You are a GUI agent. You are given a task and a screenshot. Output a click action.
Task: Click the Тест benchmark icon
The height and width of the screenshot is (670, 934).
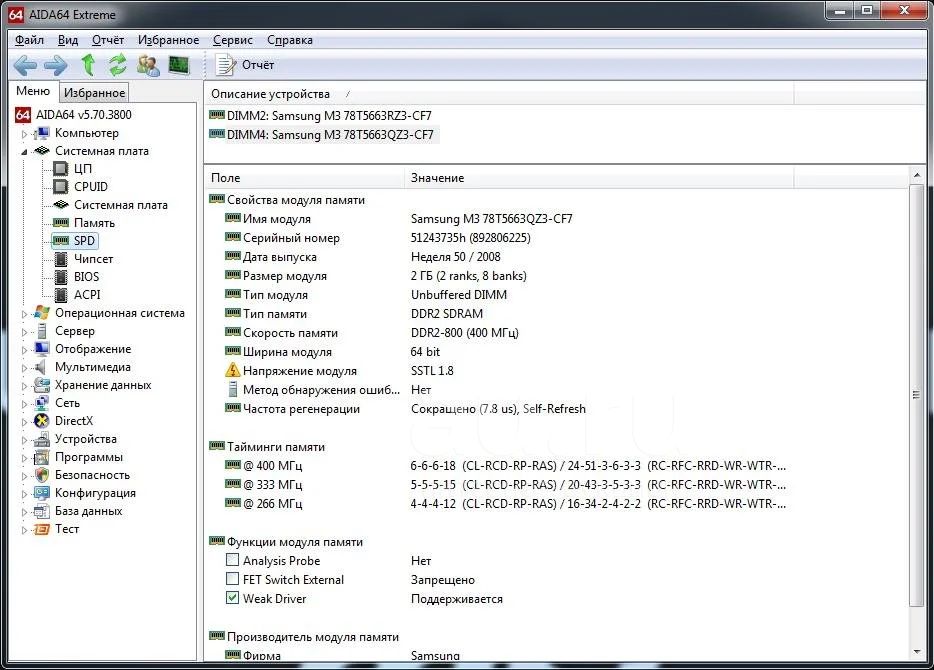pos(42,529)
